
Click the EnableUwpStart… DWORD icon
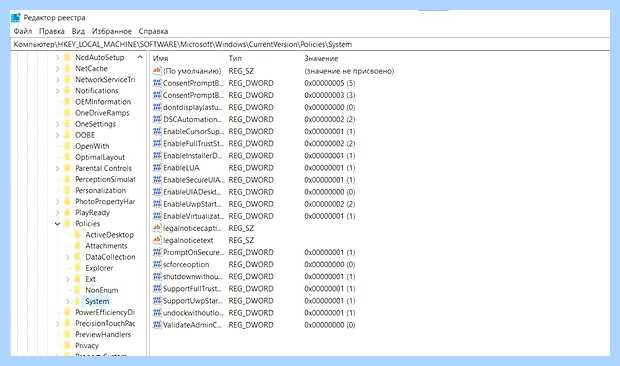[157, 204]
